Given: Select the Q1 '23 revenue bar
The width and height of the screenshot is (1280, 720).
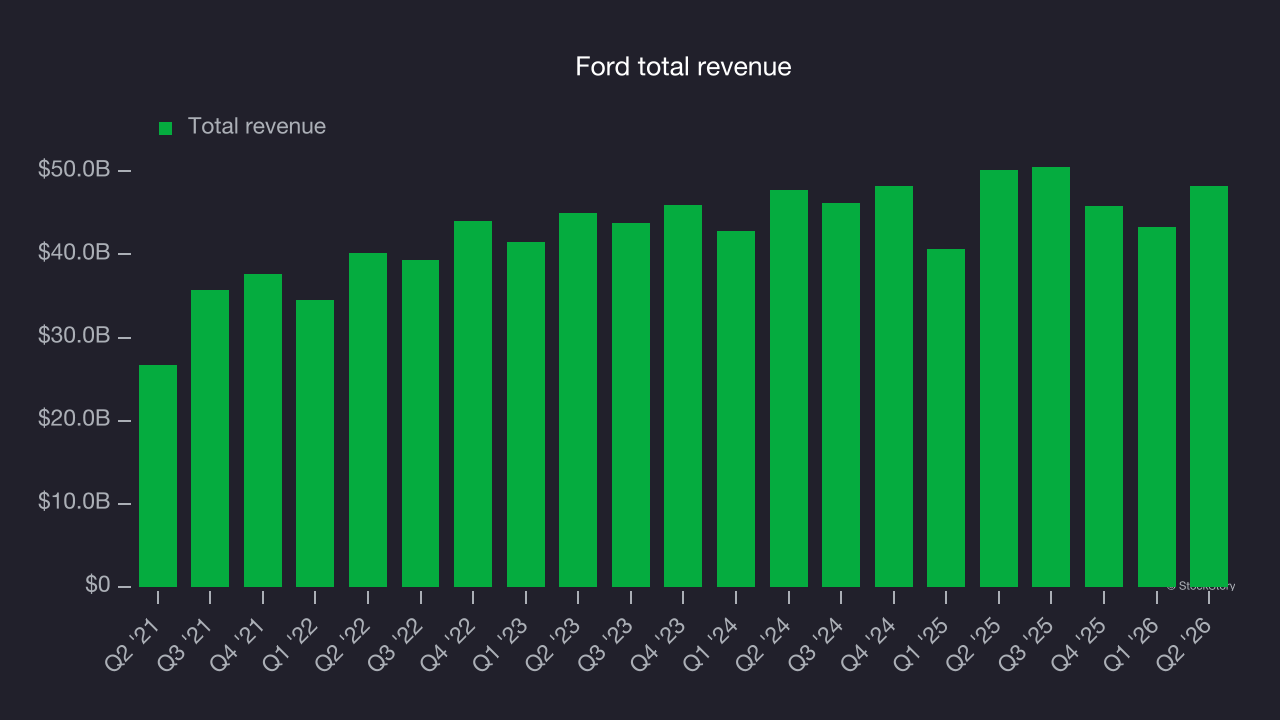Looking at the screenshot, I should 526,414.
